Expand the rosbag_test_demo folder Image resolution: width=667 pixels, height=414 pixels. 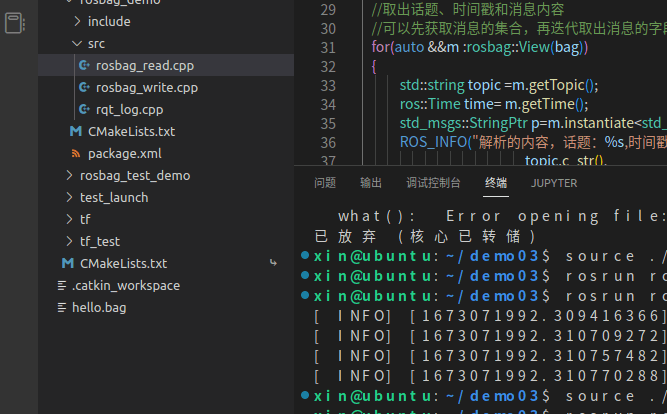(x=69, y=175)
